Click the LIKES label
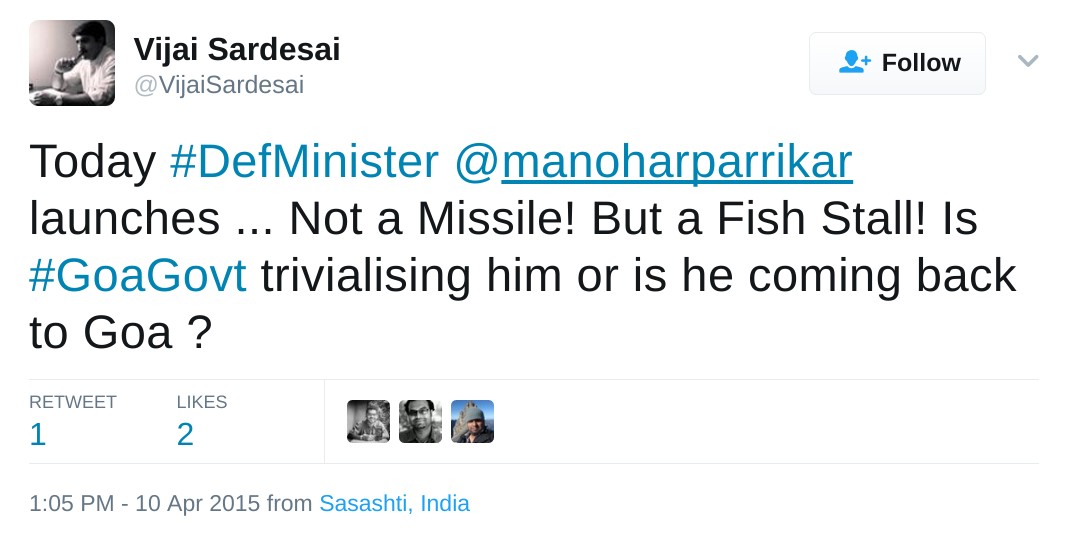 202,402
